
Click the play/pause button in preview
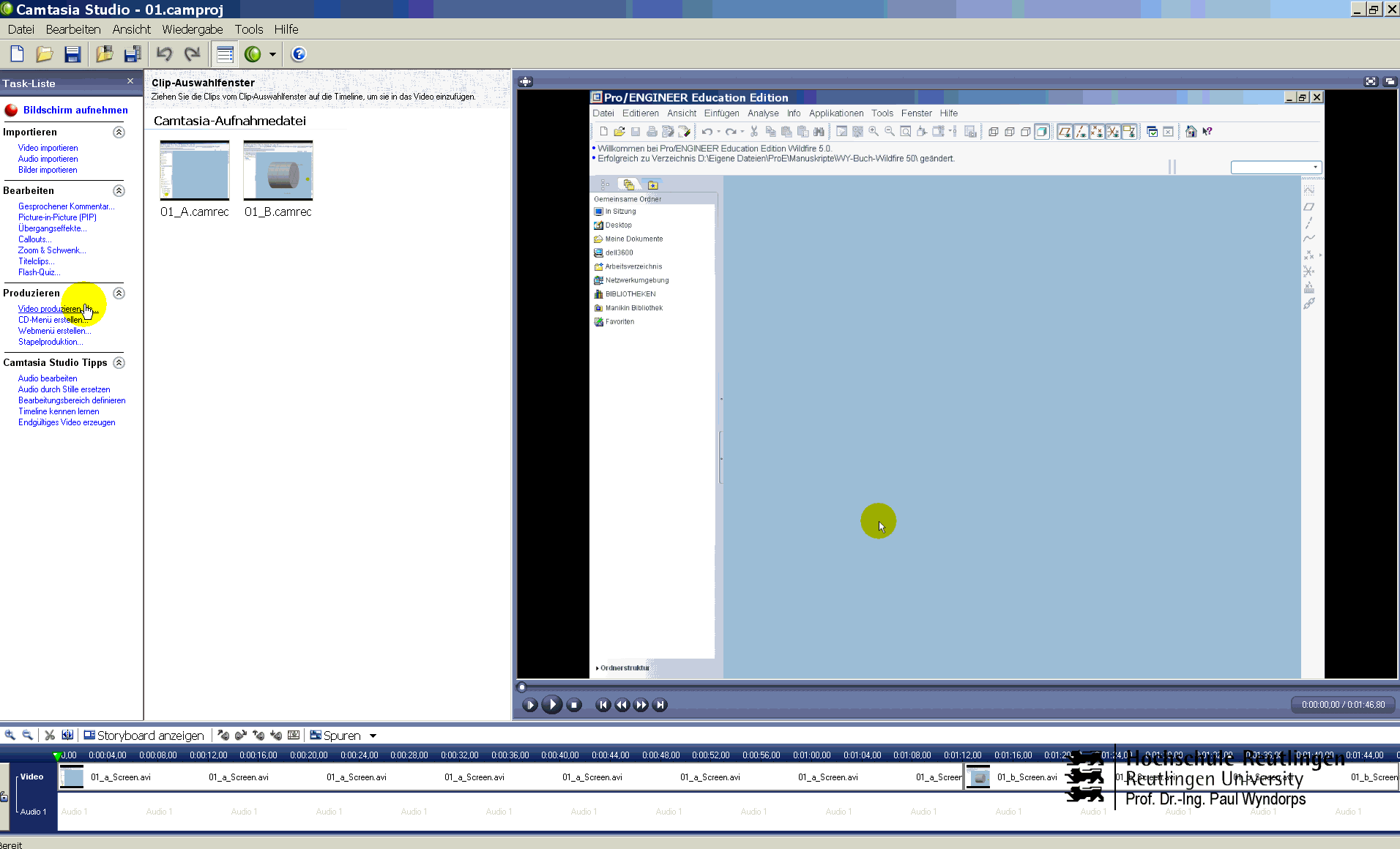click(530, 705)
